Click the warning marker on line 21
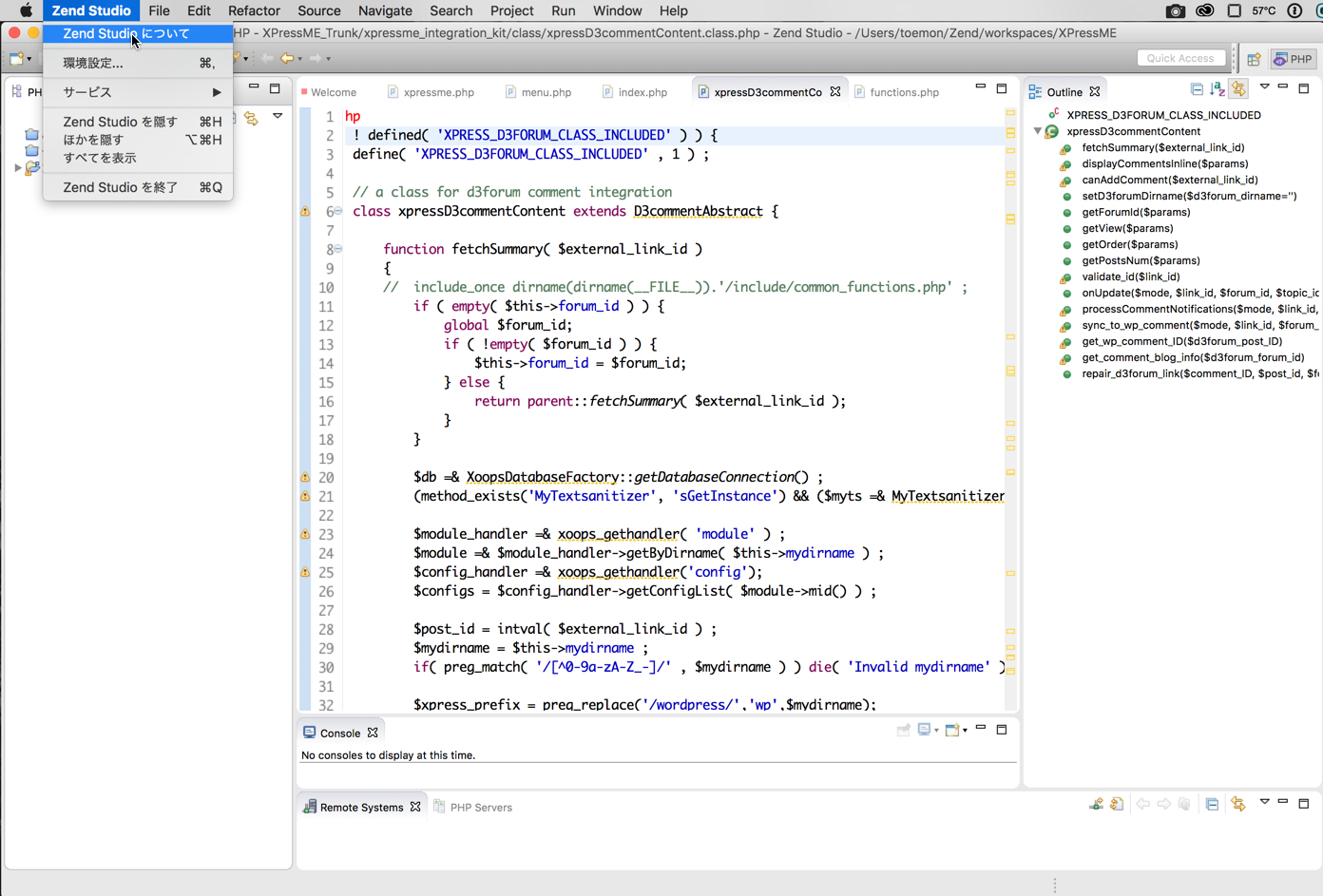The width and height of the screenshot is (1323, 896). [x=305, y=496]
